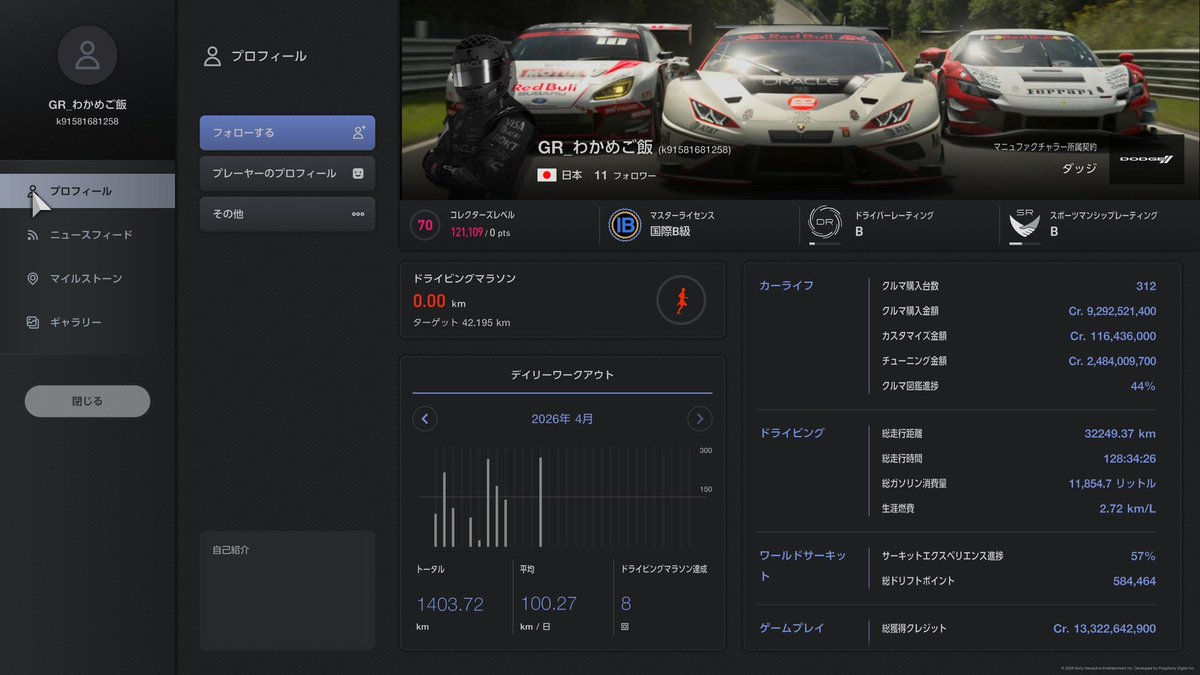Click the ゲームプレイ section label
Screen dimensions: 1200x675
(792, 628)
